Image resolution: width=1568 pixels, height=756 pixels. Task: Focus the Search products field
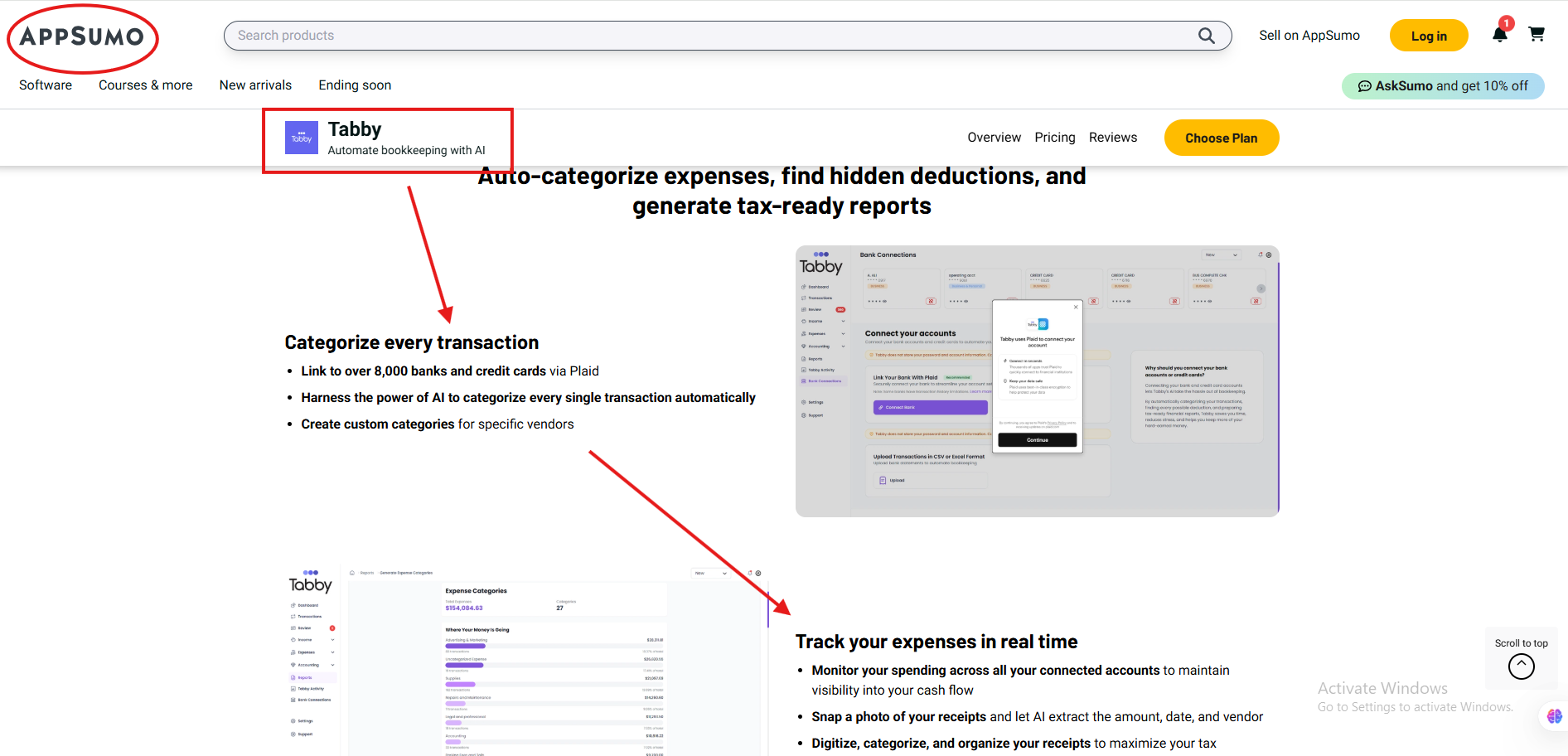click(713, 36)
